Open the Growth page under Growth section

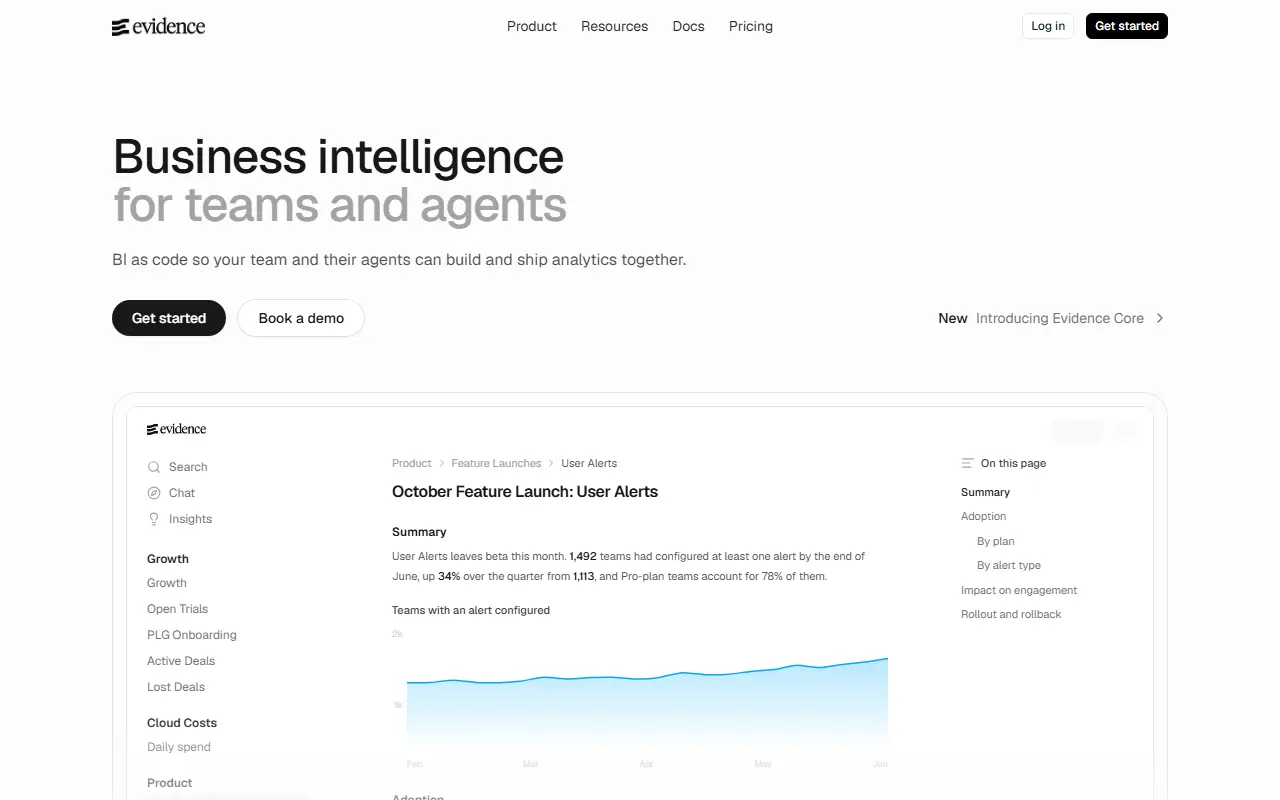[x=167, y=583]
